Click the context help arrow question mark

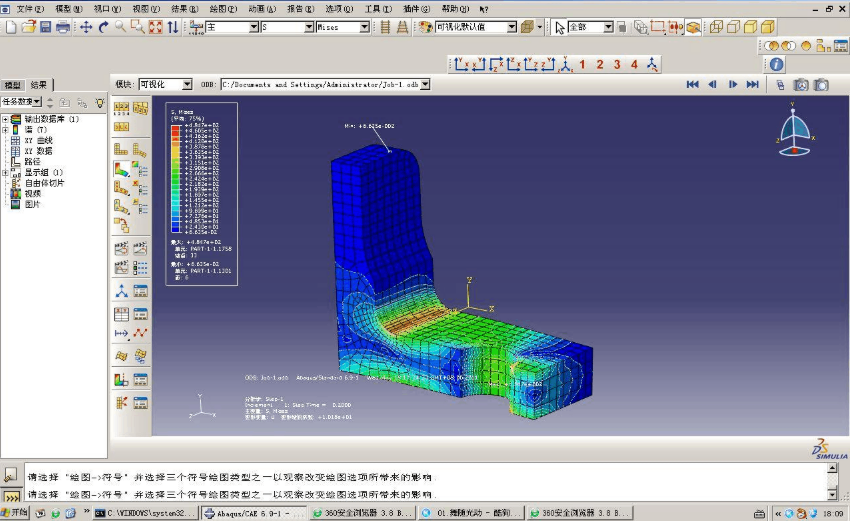point(484,9)
